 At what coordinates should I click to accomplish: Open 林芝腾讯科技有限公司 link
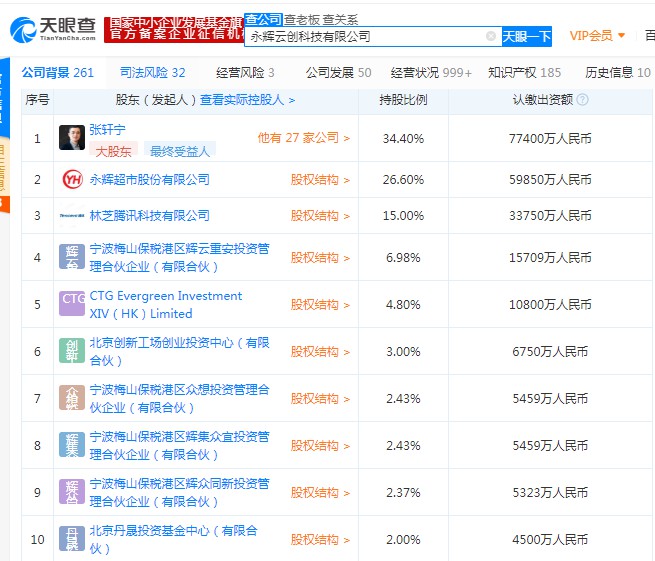(x=150, y=216)
